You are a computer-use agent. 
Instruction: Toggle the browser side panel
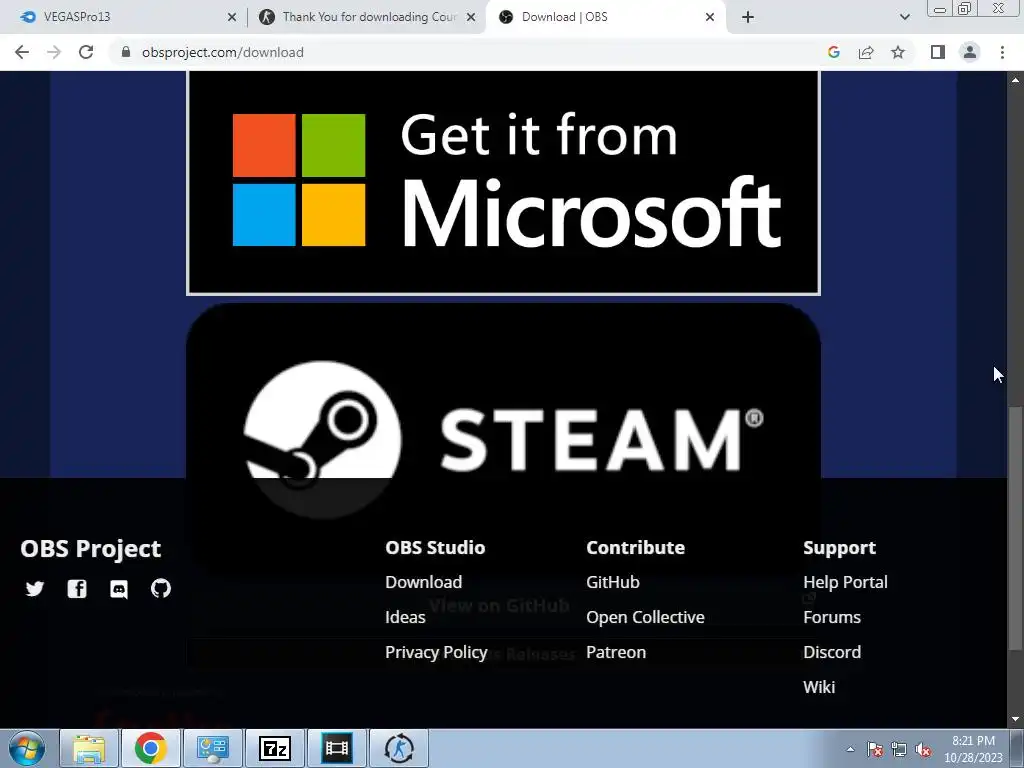tap(938, 52)
